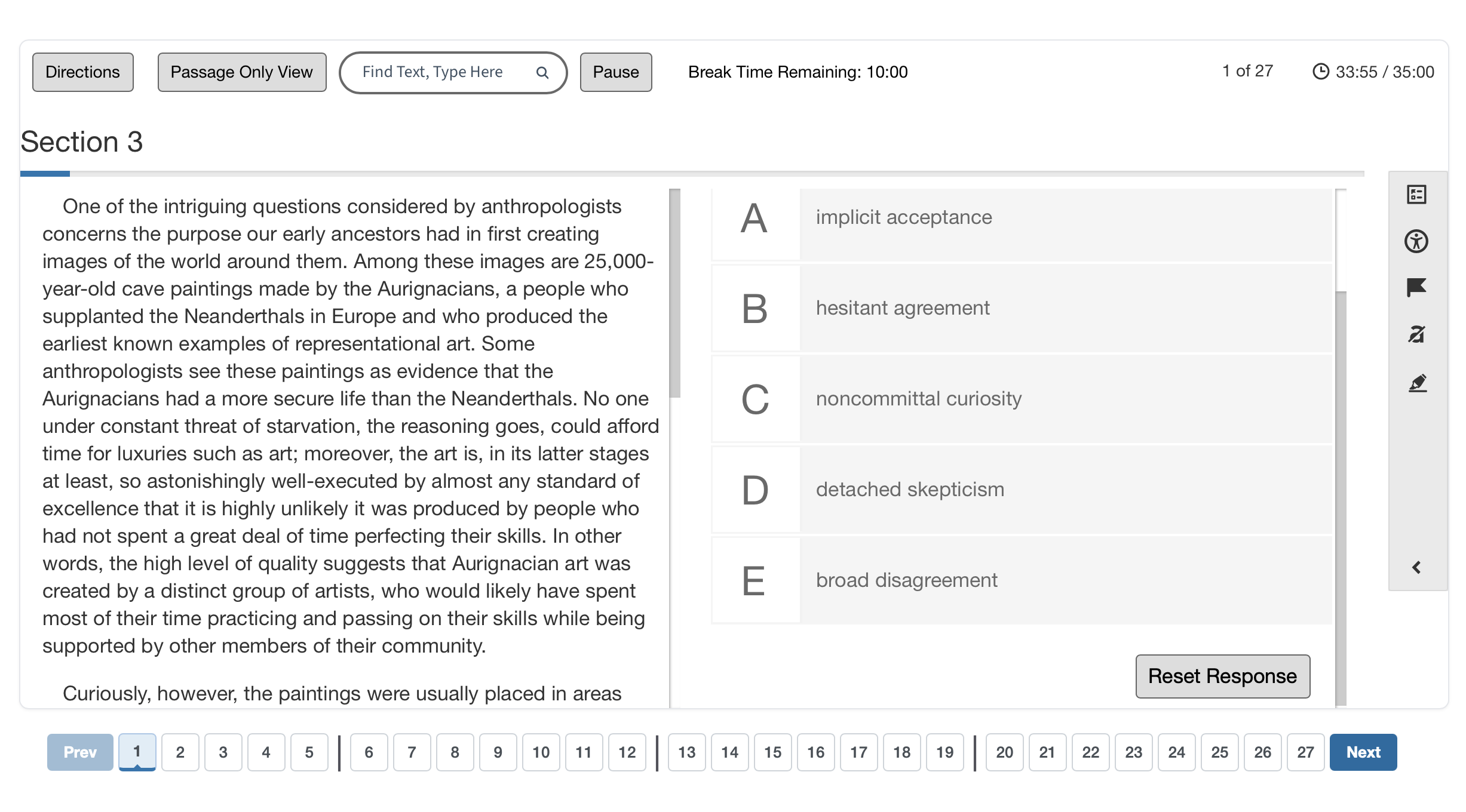Jump to question 27
Viewport: 1466px width, 812px height.
pos(1305,752)
